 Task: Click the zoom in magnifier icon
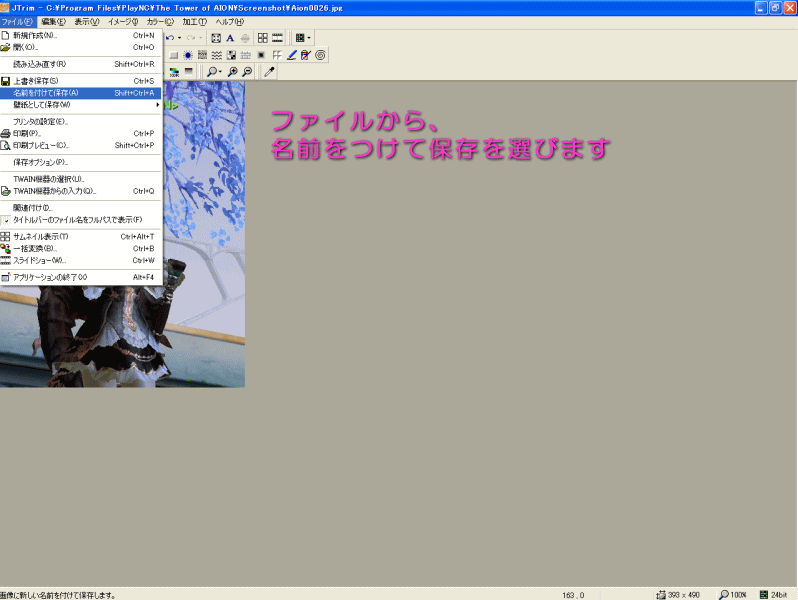click(233, 72)
